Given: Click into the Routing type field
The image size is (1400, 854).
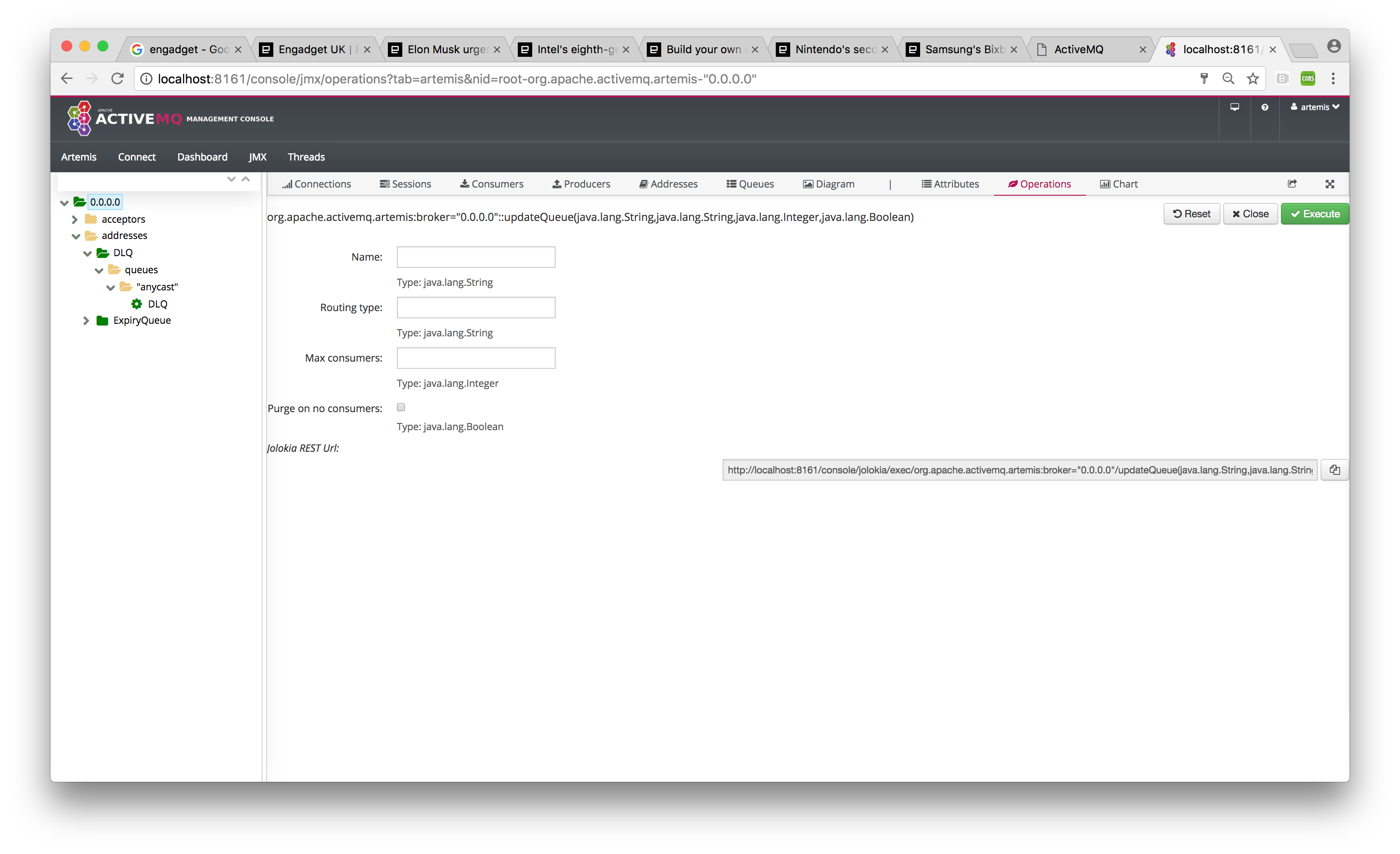Looking at the screenshot, I should [x=475, y=308].
